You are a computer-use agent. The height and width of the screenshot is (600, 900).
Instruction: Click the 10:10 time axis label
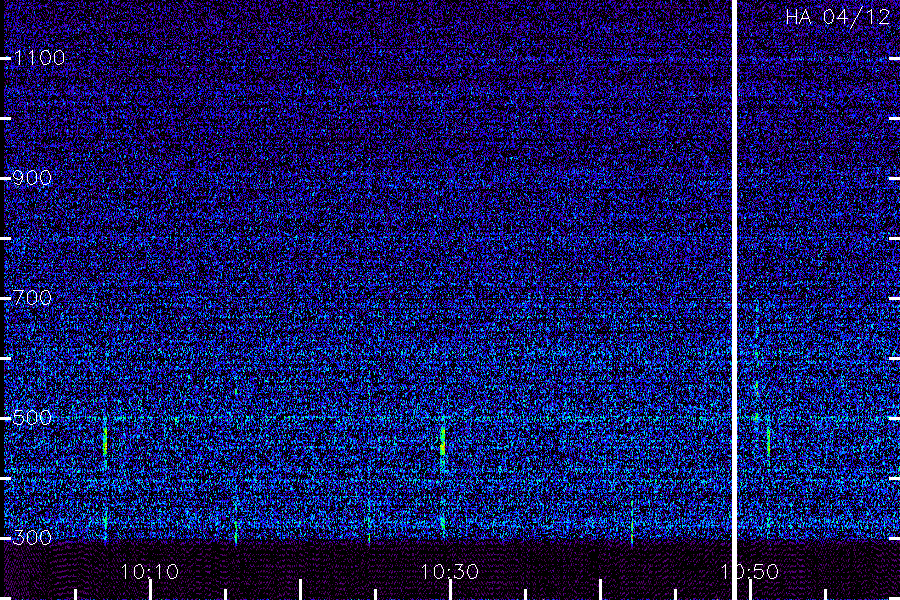150,572
